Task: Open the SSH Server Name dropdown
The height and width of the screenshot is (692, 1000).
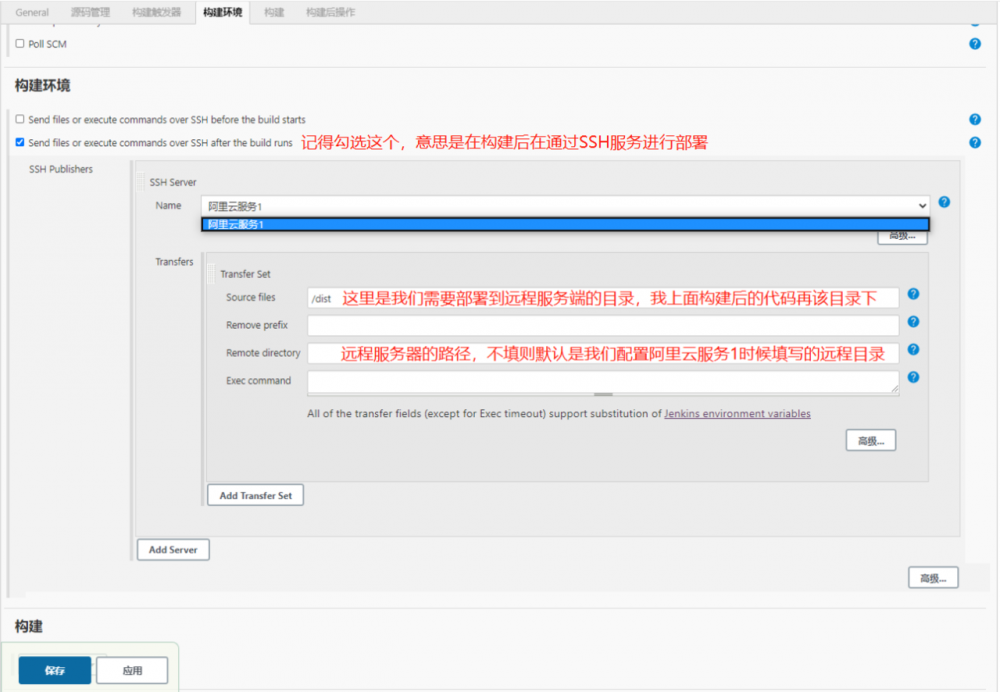Action: (565, 206)
